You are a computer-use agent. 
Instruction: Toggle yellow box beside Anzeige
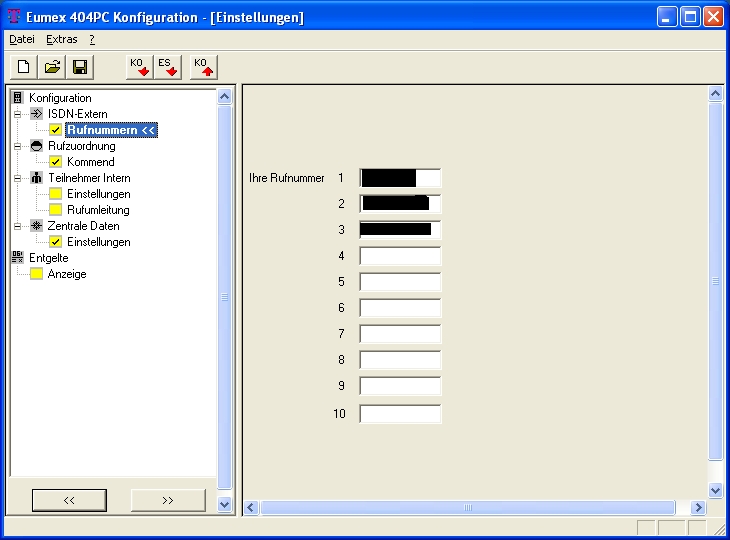tap(36, 274)
